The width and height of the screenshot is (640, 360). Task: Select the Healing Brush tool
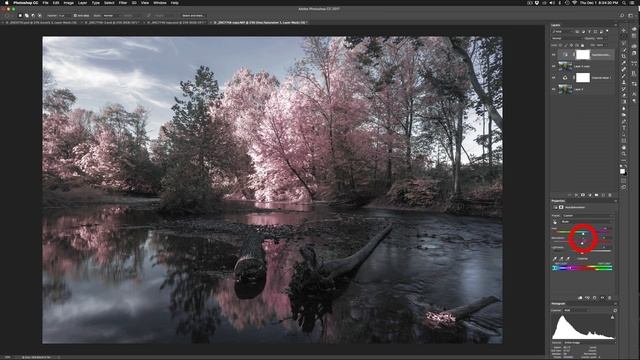pos(624,69)
